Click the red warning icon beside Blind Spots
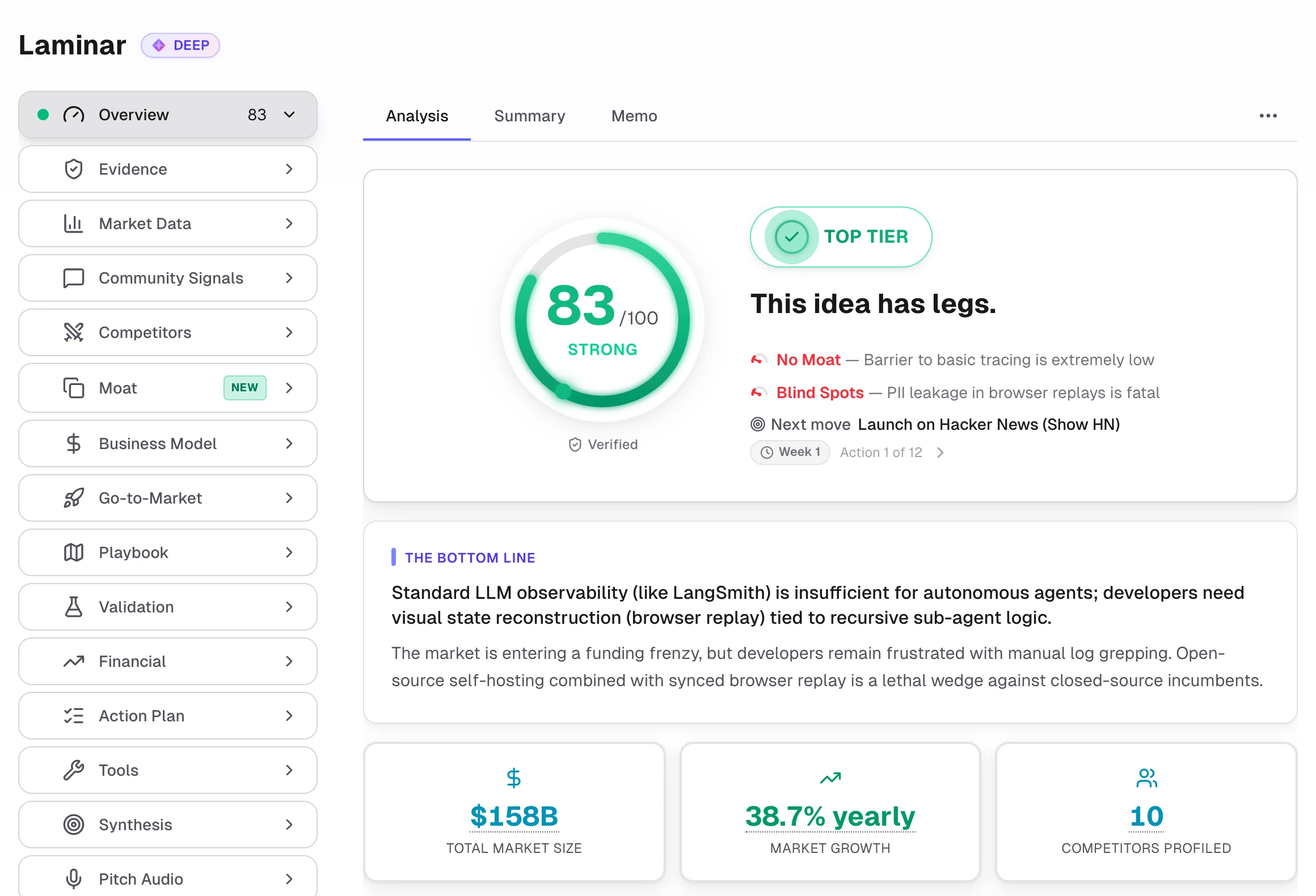Screen dimensions: 1316x896 [759, 392]
